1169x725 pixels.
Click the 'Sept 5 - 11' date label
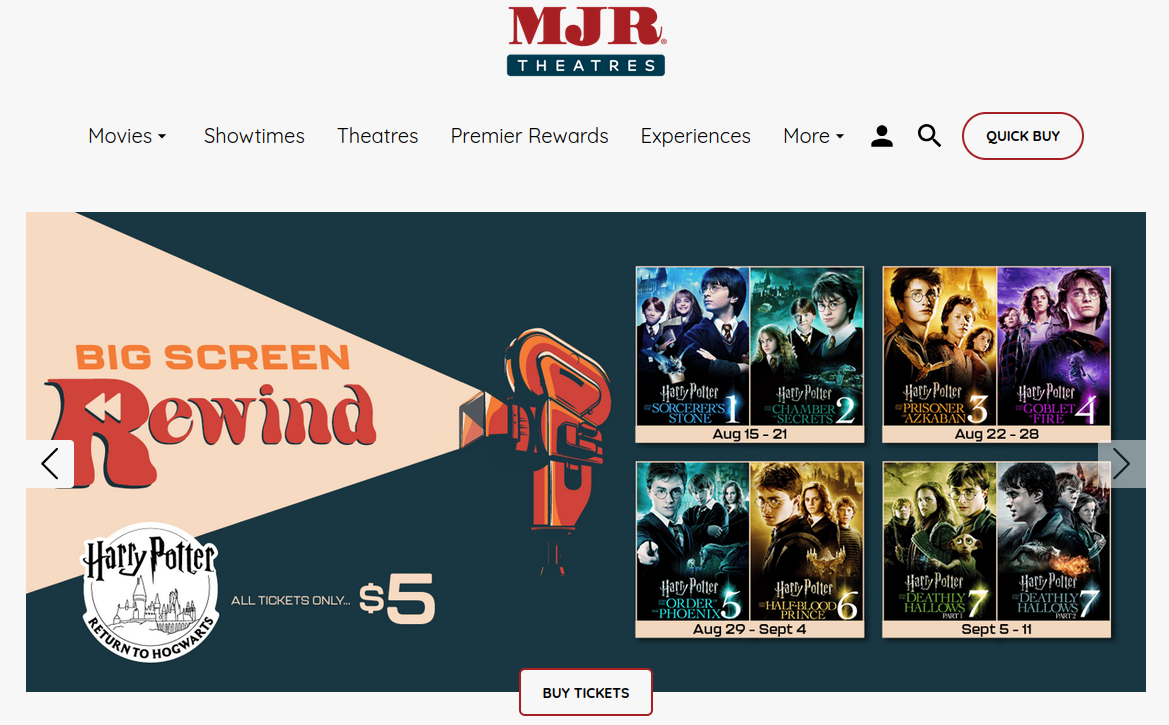997,630
